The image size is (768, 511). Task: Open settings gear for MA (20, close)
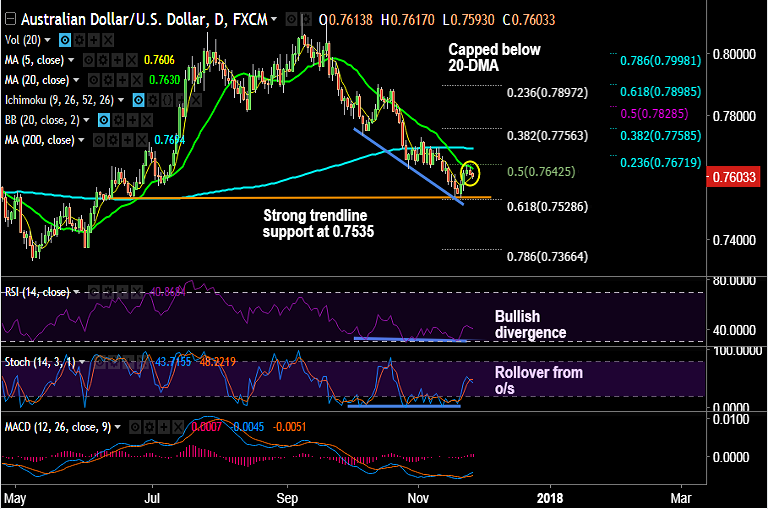point(108,80)
